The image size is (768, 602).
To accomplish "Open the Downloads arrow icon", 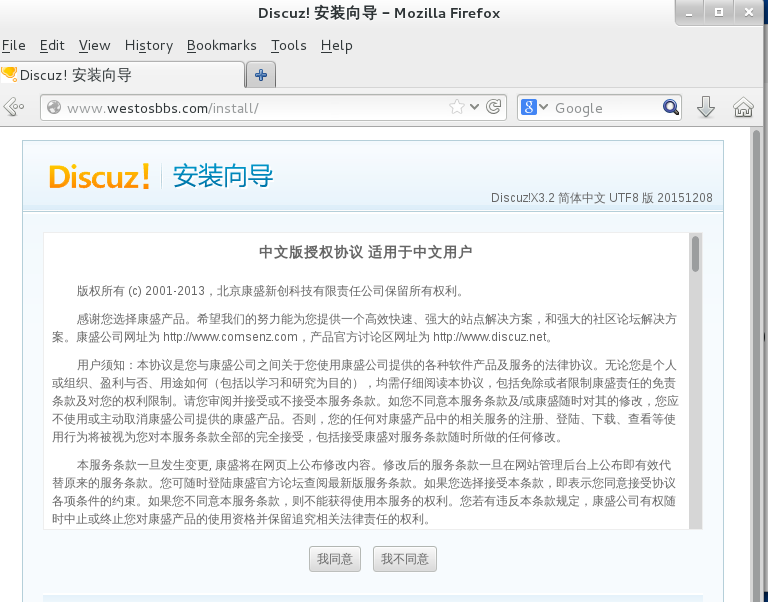I will click(706, 107).
